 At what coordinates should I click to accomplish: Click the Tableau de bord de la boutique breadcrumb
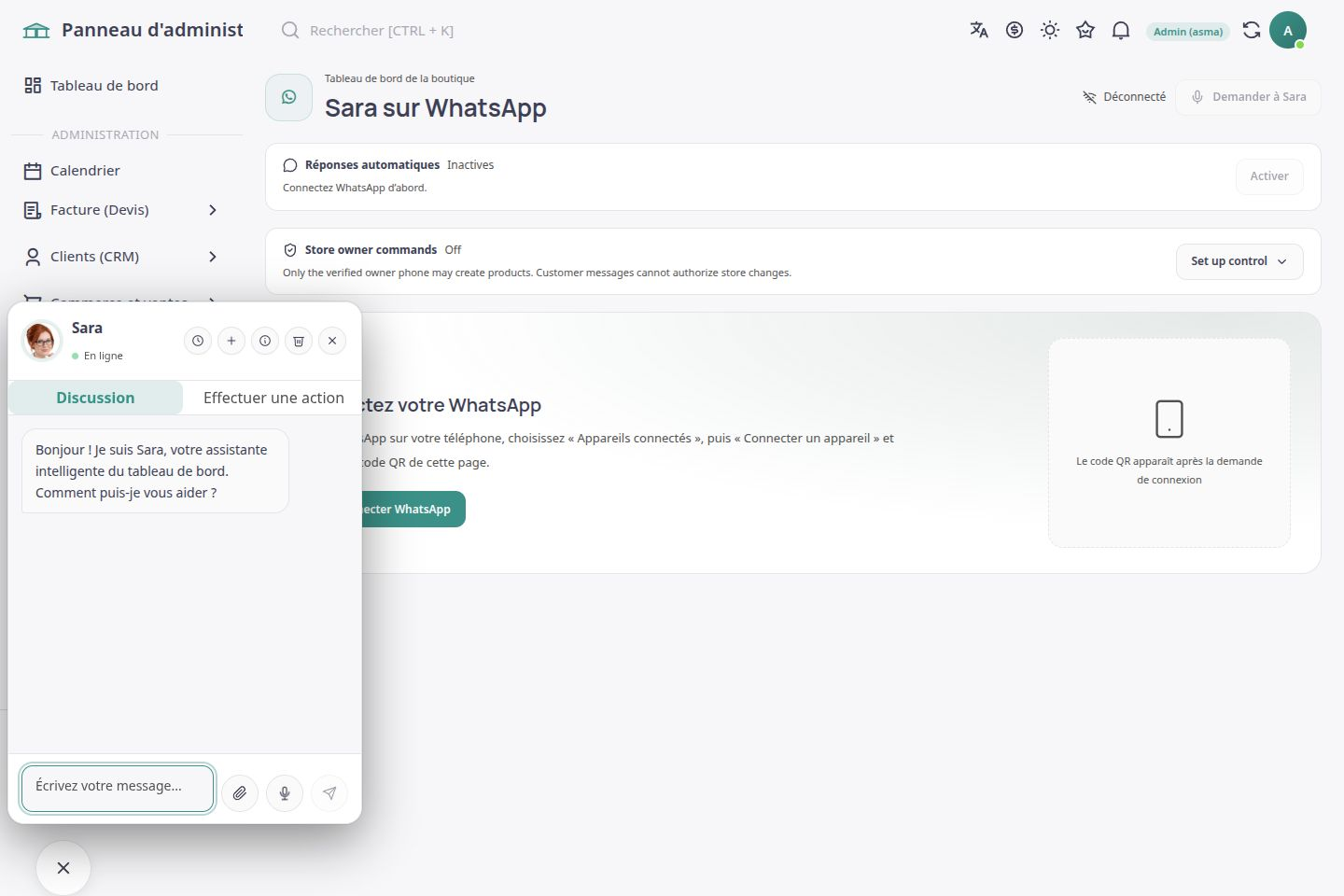pyautogui.click(x=399, y=78)
